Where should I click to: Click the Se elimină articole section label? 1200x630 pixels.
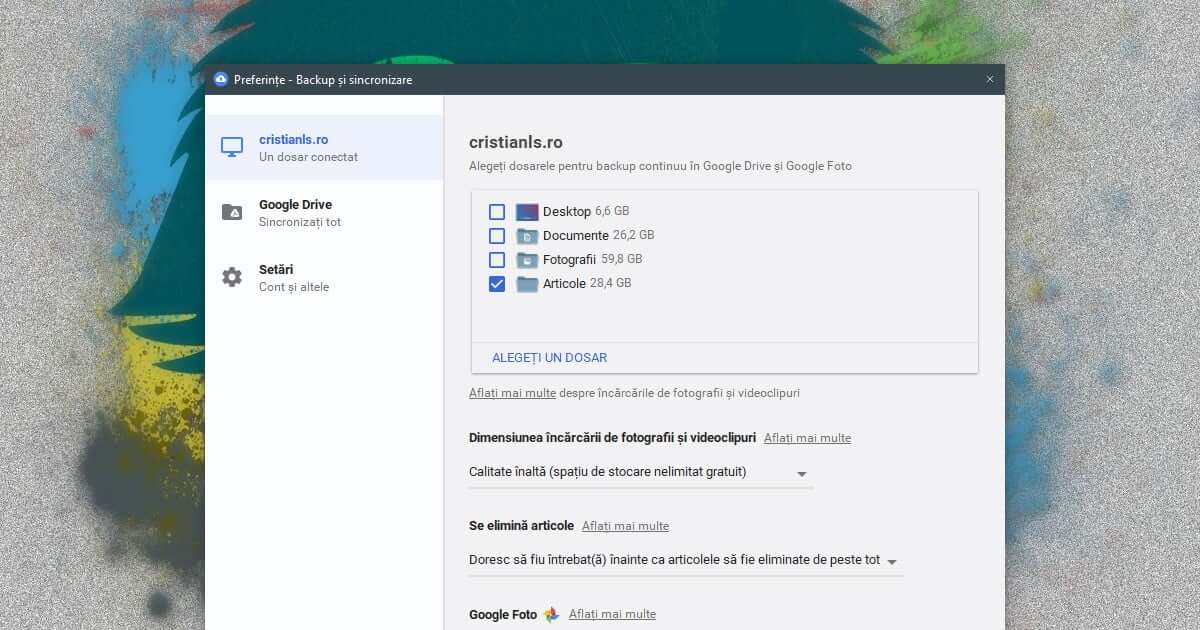[521, 526]
